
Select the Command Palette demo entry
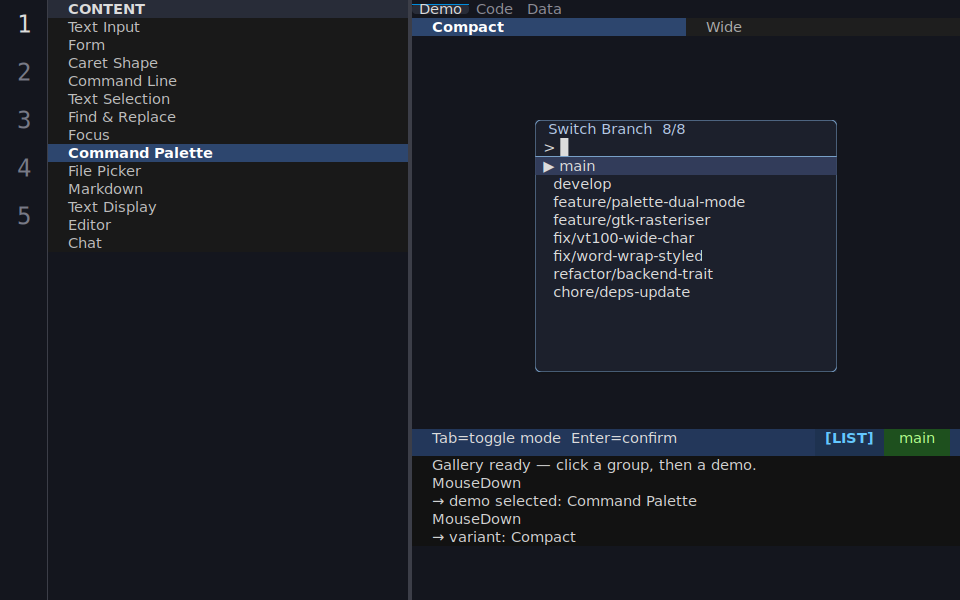pos(228,153)
